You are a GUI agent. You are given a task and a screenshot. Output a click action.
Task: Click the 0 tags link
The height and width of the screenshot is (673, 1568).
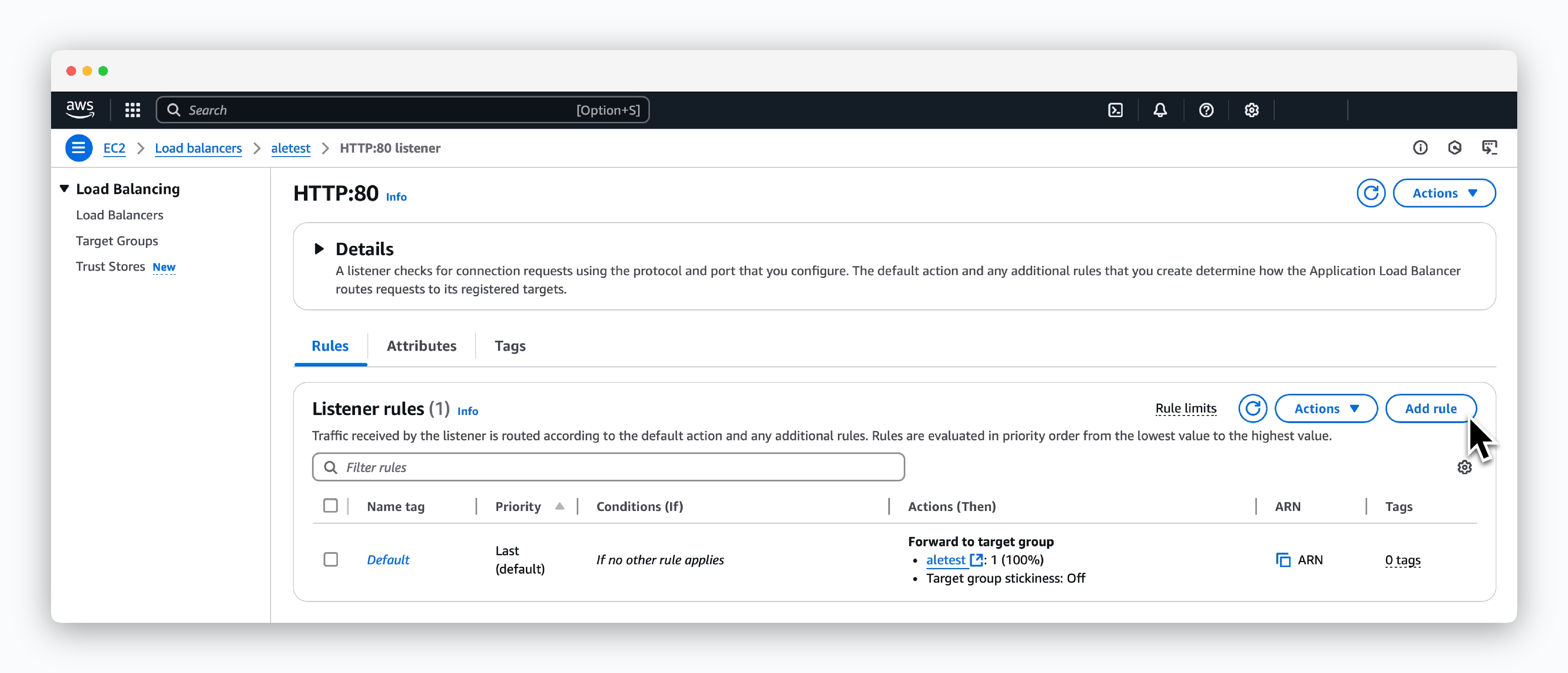coord(1402,560)
